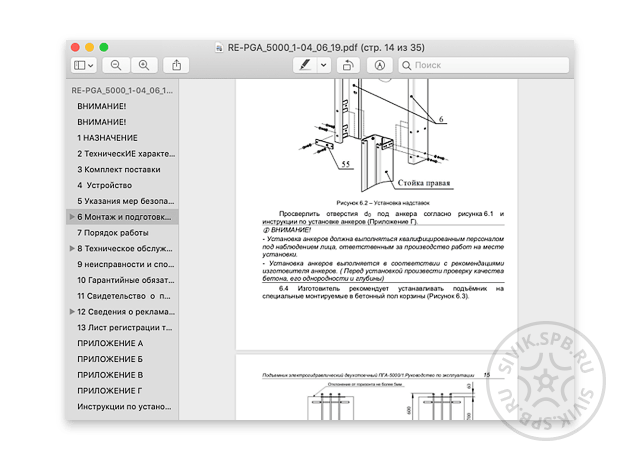The width and height of the screenshot is (642, 463).
Task: Jump to ПРИЛОЖЕНИЕ Б
Action: point(110,359)
